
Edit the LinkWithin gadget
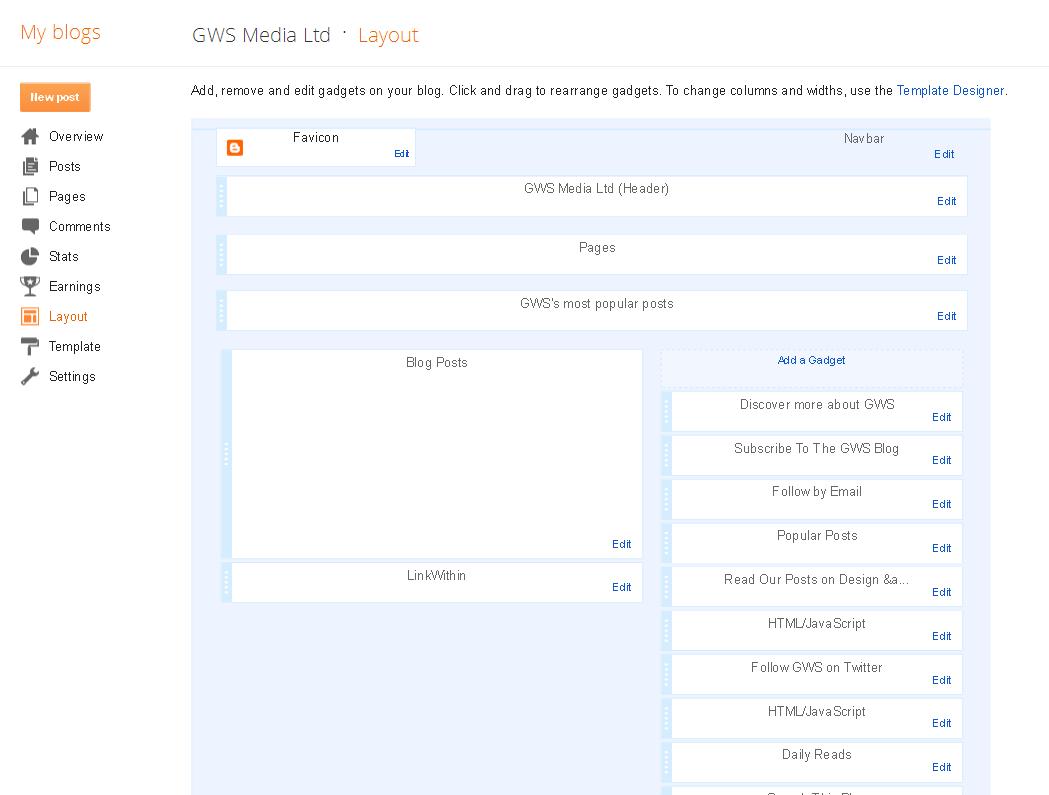click(x=622, y=588)
